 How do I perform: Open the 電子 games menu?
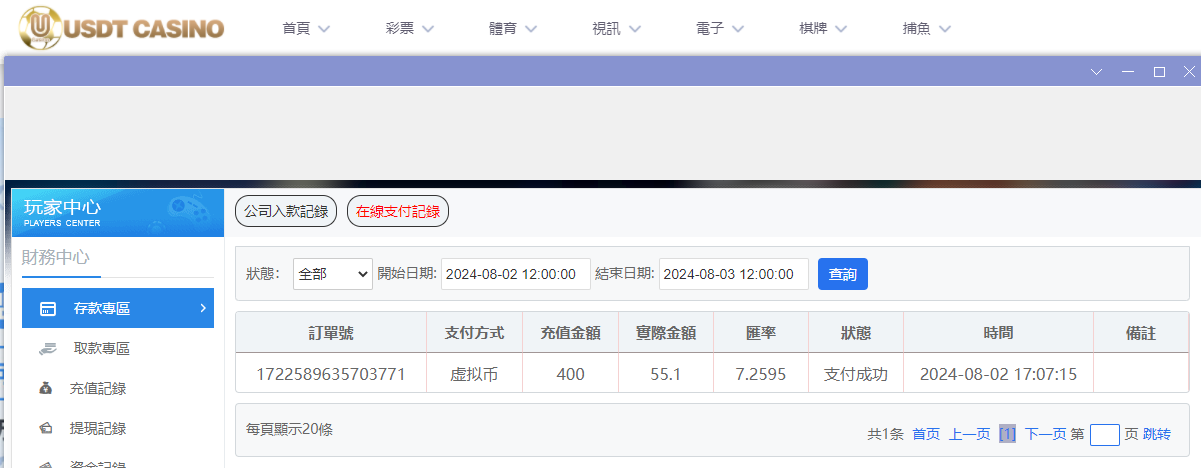pos(720,29)
